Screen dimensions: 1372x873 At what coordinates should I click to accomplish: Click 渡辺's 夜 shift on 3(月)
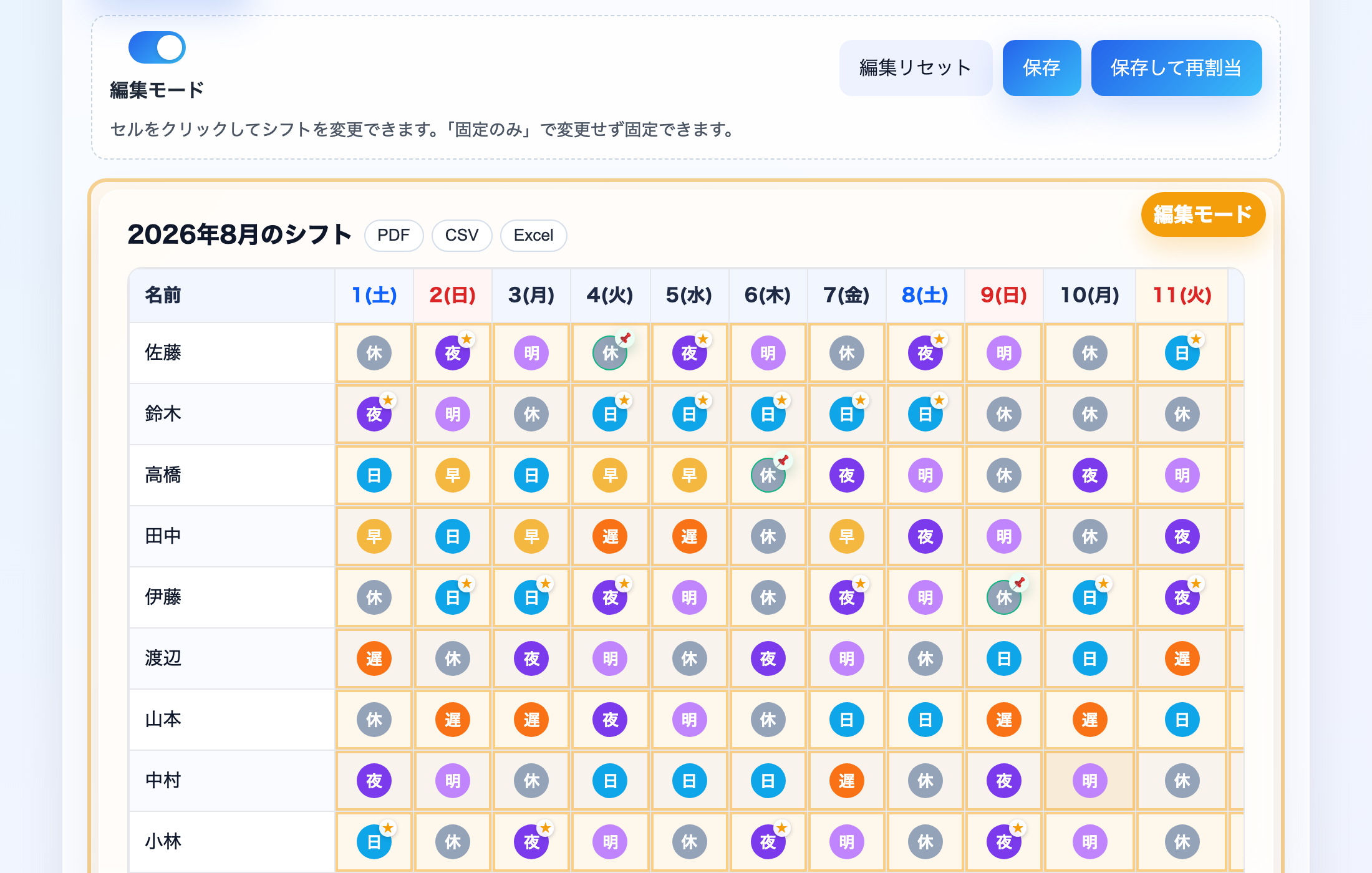tap(531, 658)
